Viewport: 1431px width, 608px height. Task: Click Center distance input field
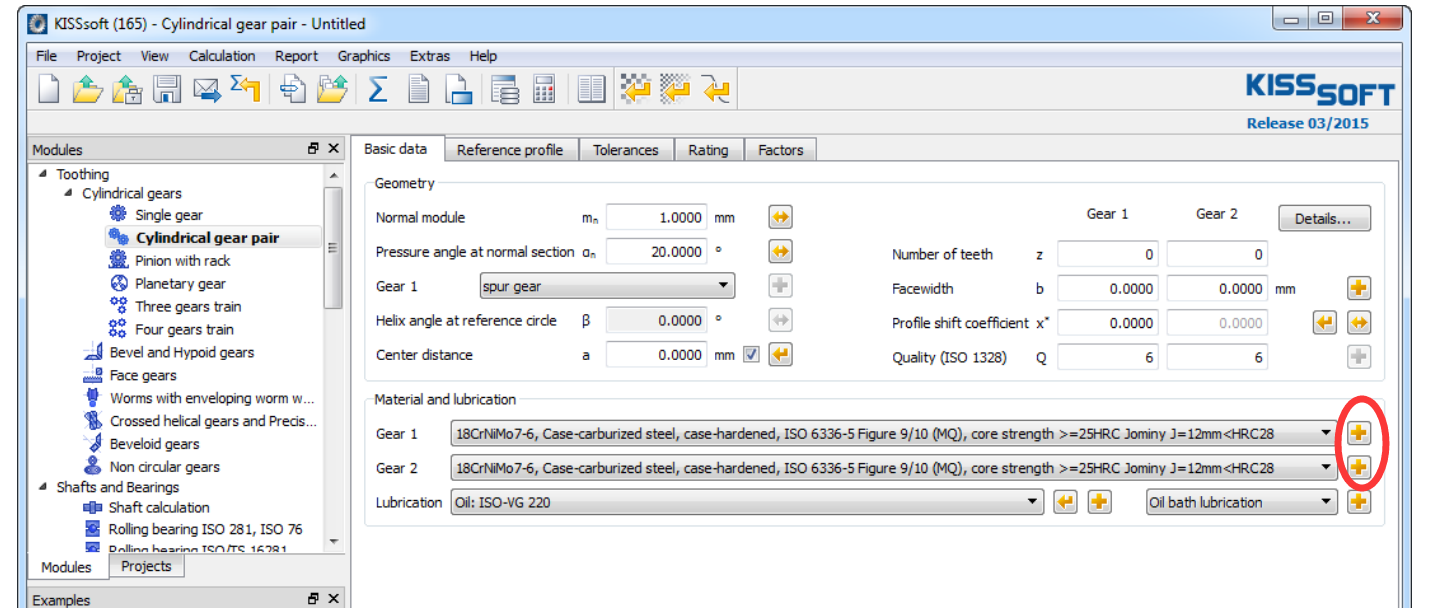(656, 354)
